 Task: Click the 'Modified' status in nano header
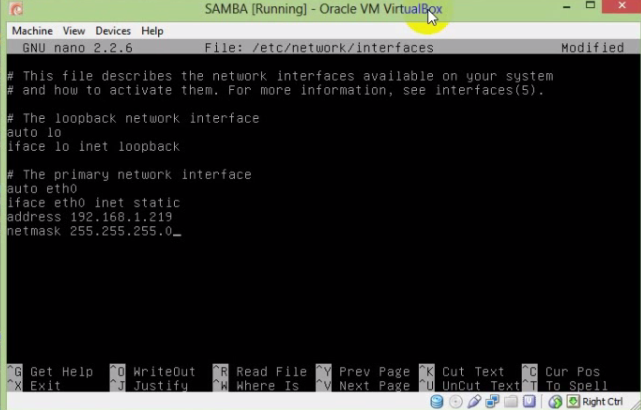click(592, 48)
